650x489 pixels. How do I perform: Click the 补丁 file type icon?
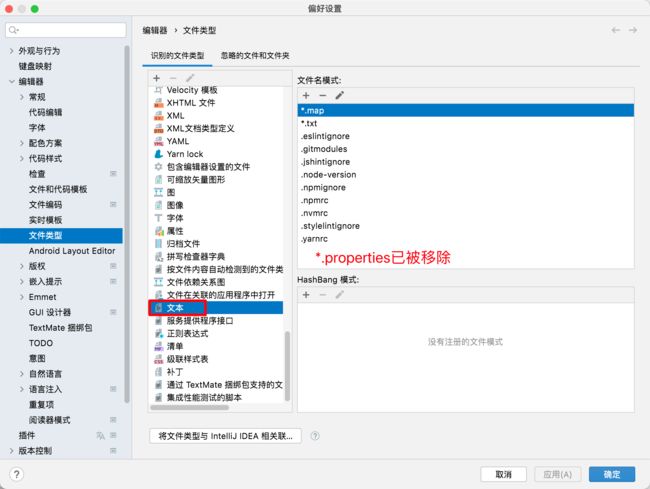point(158,372)
